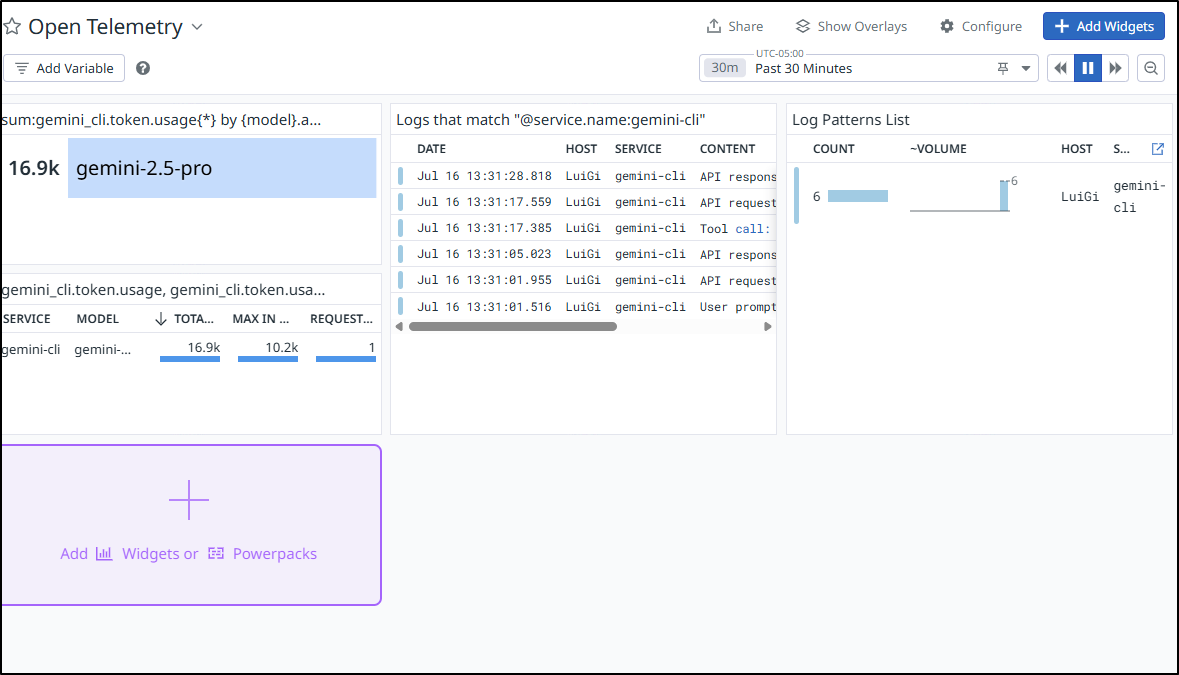The image size is (1179, 675).
Task: Open the Configure menu
Action: (981, 26)
